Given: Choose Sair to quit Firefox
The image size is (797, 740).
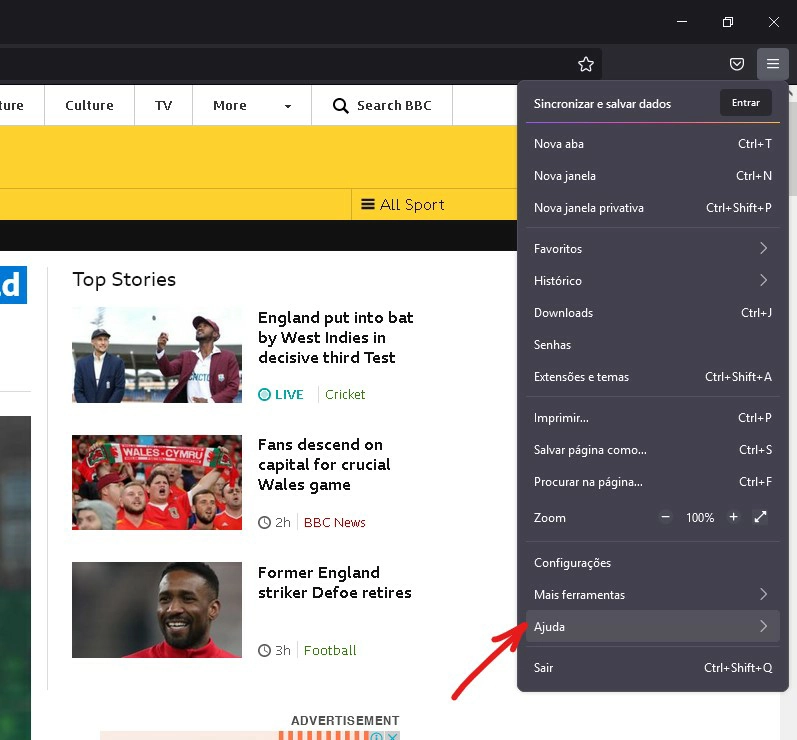Looking at the screenshot, I should [x=653, y=668].
